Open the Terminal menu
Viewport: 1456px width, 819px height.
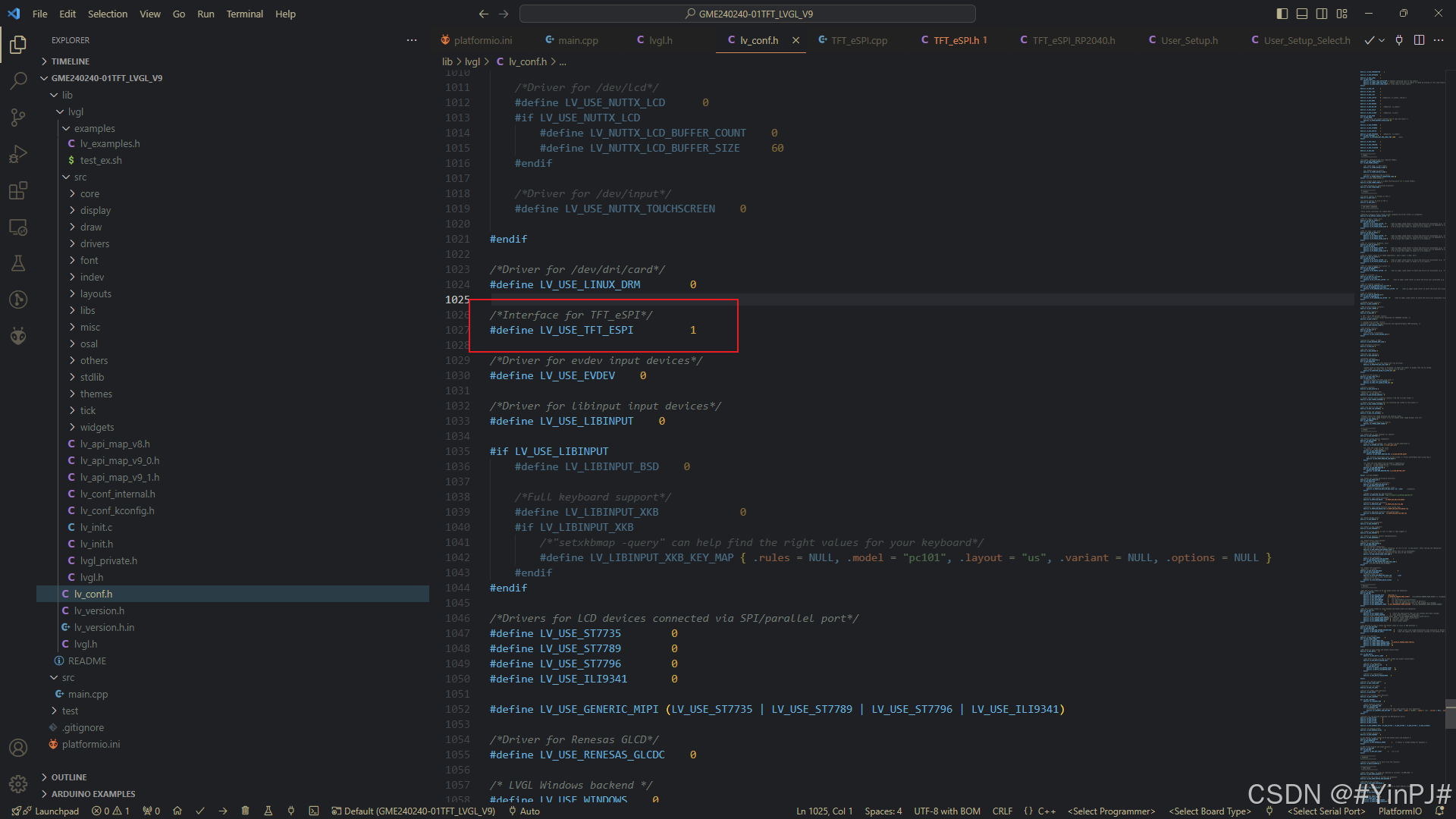tap(244, 14)
